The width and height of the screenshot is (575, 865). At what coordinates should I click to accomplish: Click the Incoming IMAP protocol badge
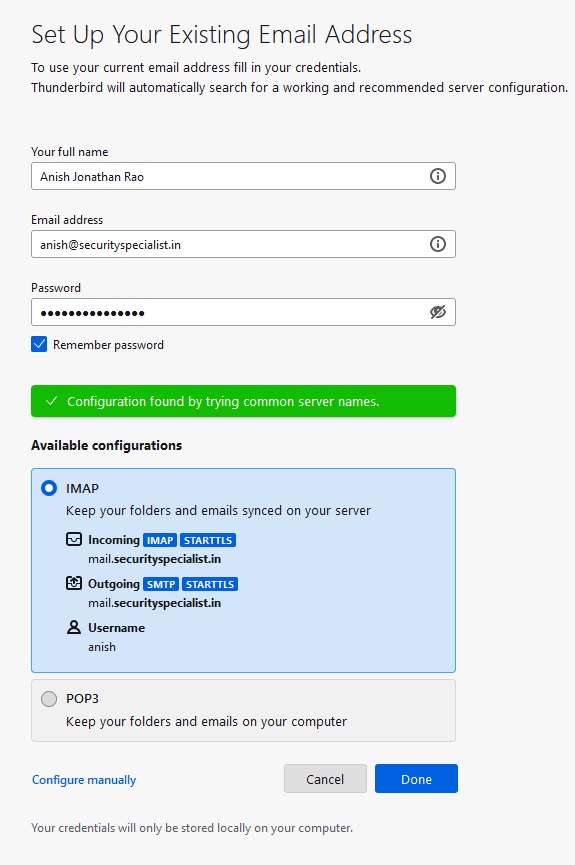tap(160, 540)
